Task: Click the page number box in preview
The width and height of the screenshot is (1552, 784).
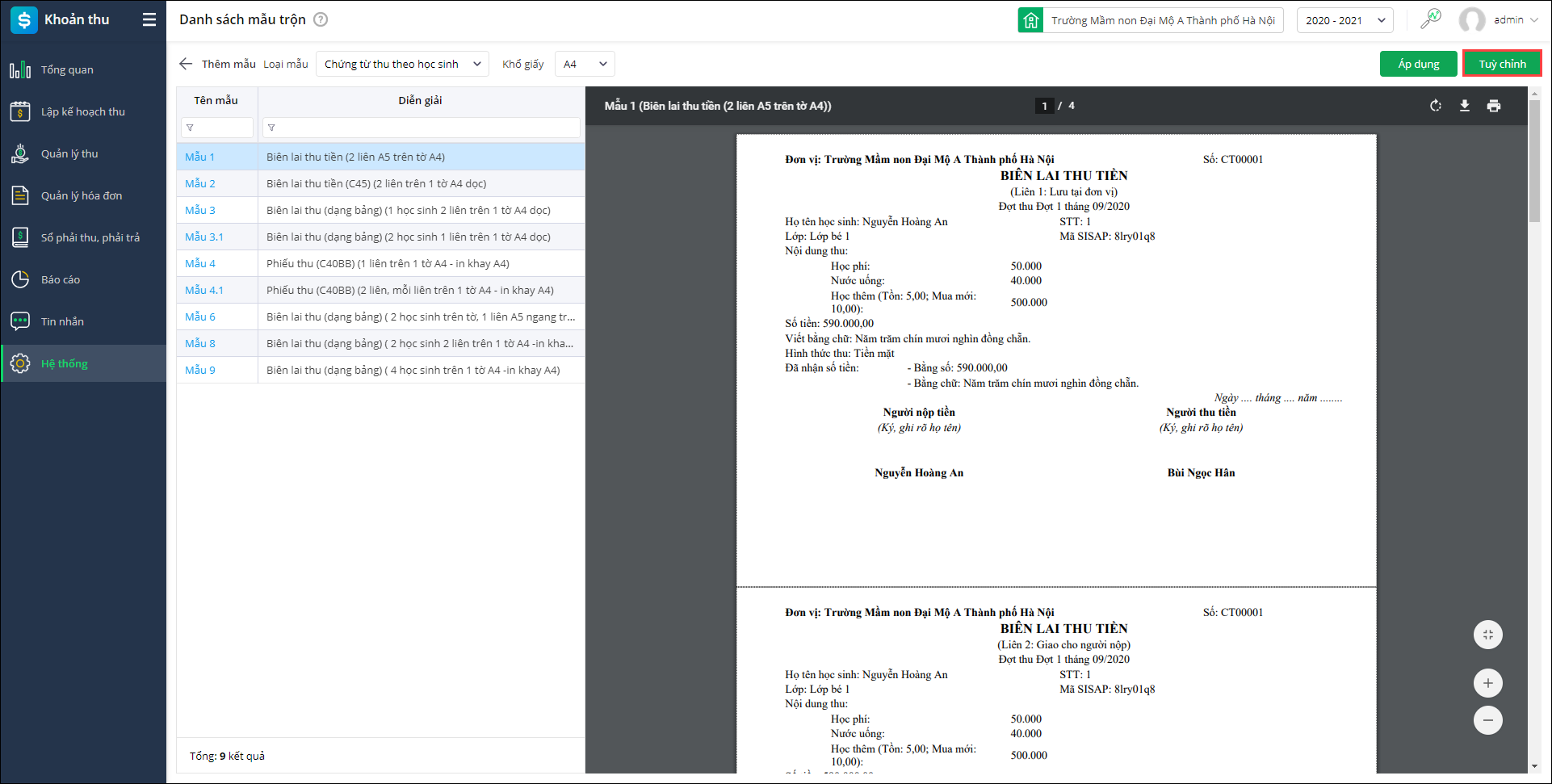Action: click(x=1044, y=106)
